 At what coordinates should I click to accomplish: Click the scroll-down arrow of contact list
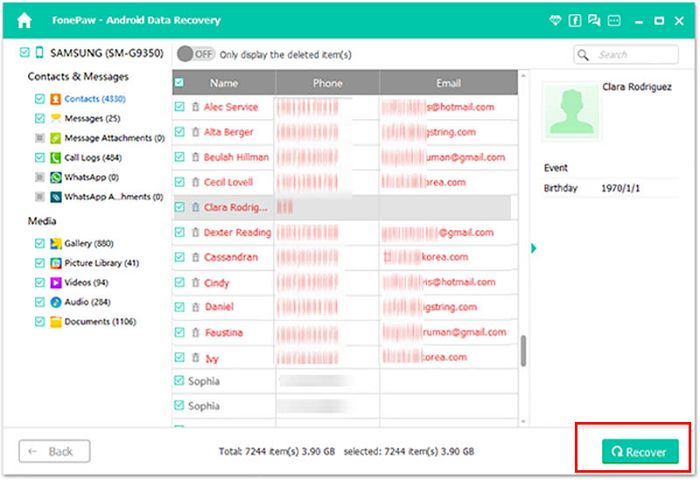pos(523,422)
